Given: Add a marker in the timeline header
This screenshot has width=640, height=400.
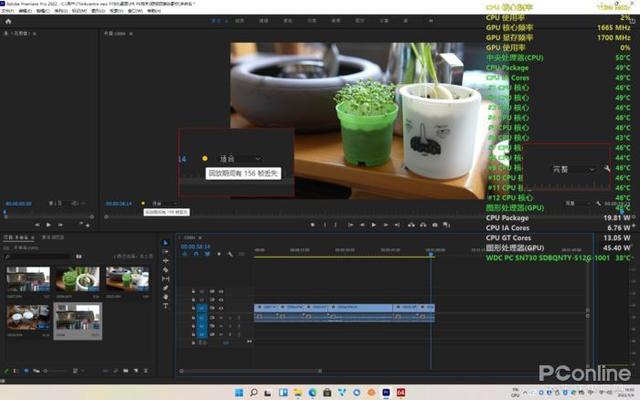Looking at the screenshot, I should tap(219, 254).
